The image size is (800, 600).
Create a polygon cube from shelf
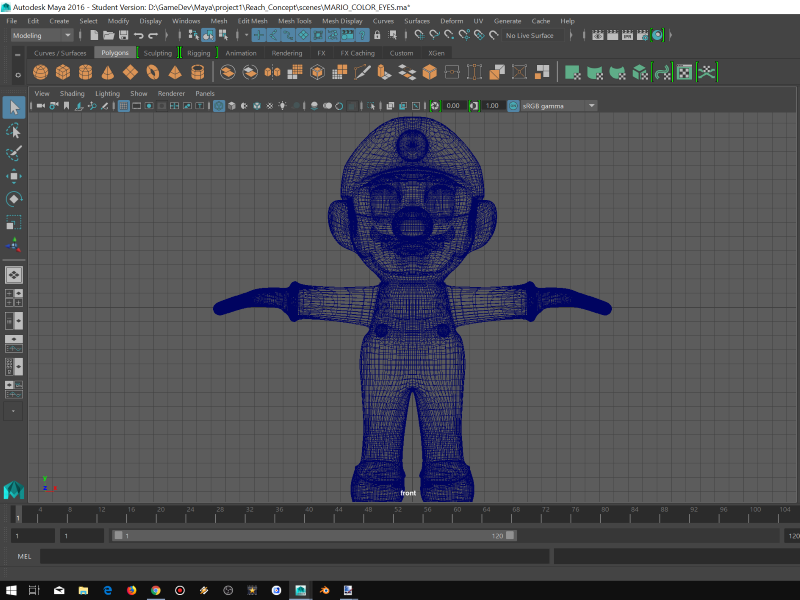click(63, 72)
